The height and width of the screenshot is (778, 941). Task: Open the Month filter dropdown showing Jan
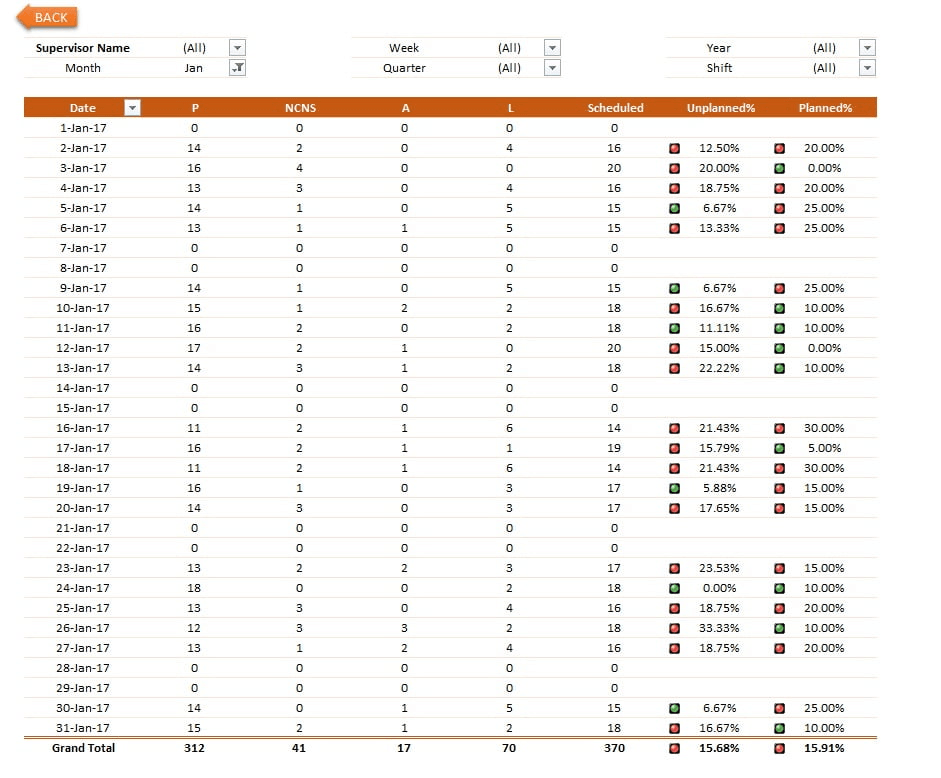pos(238,68)
